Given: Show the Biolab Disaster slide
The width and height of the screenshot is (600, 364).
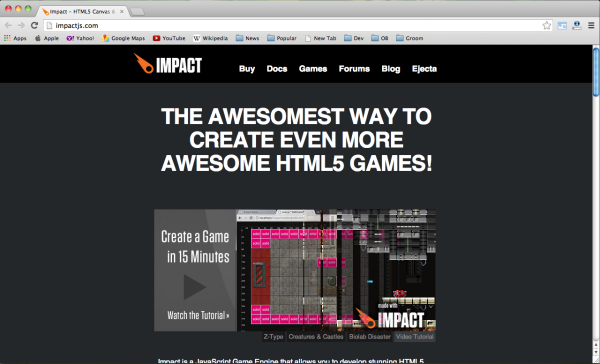Looking at the screenshot, I should pos(370,337).
